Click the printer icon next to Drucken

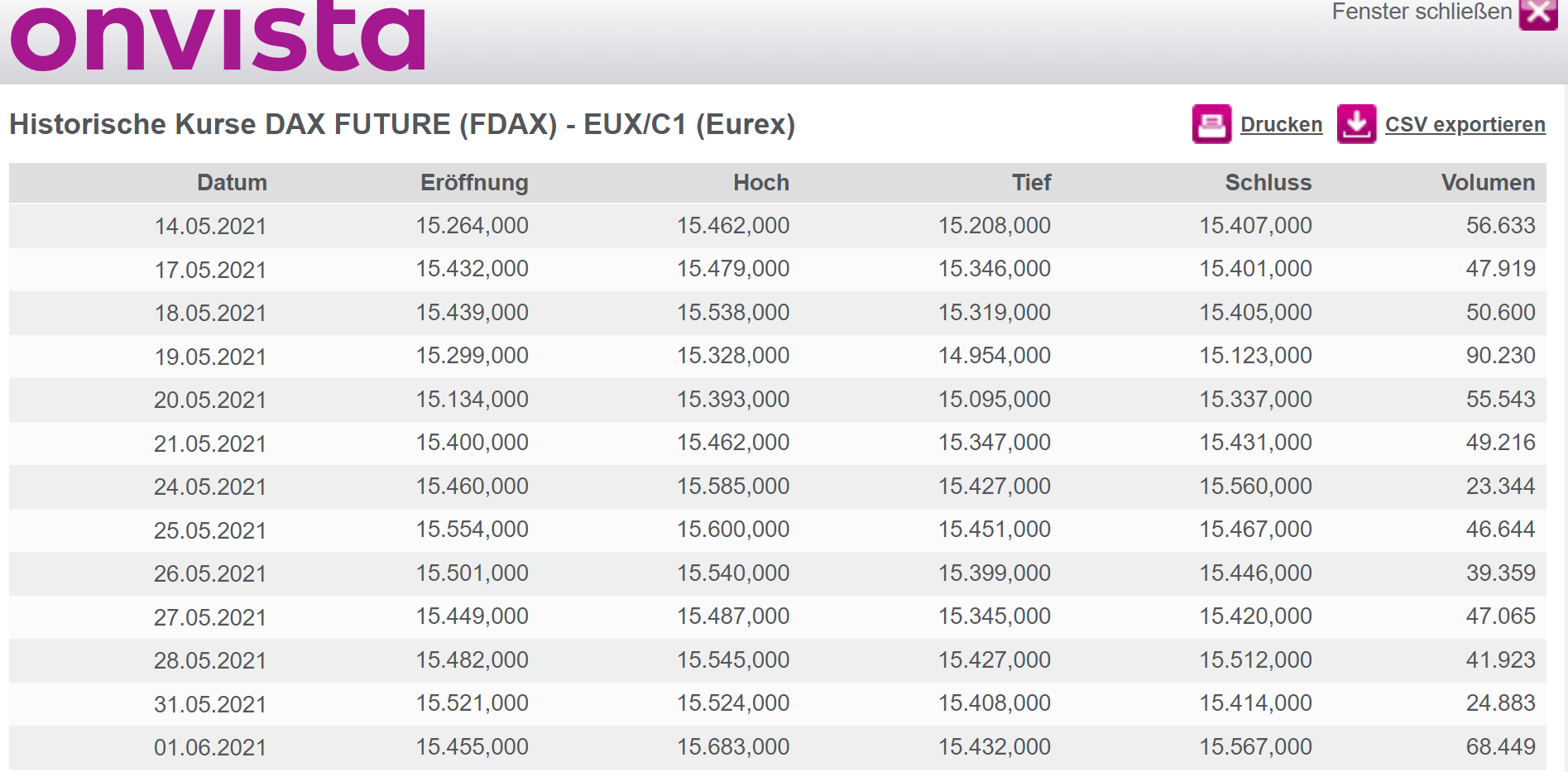coord(1211,124)
